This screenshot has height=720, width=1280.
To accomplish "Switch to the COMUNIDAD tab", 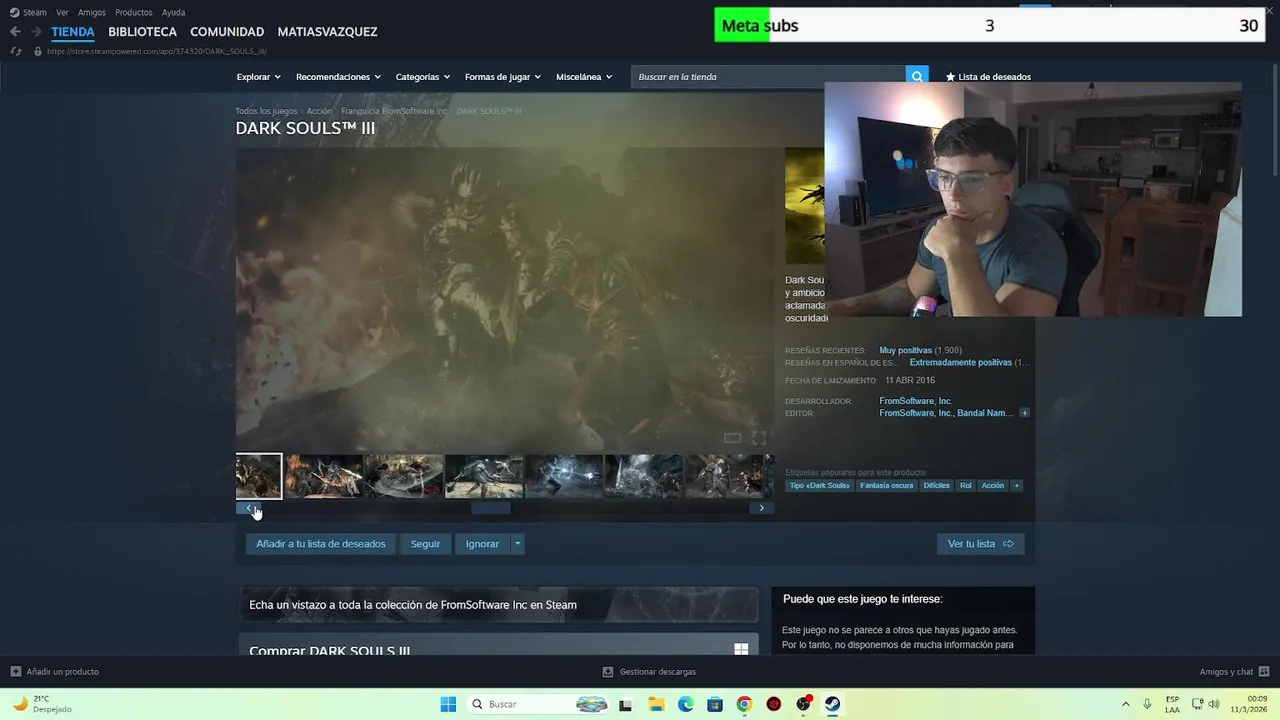I will [227, 32].
